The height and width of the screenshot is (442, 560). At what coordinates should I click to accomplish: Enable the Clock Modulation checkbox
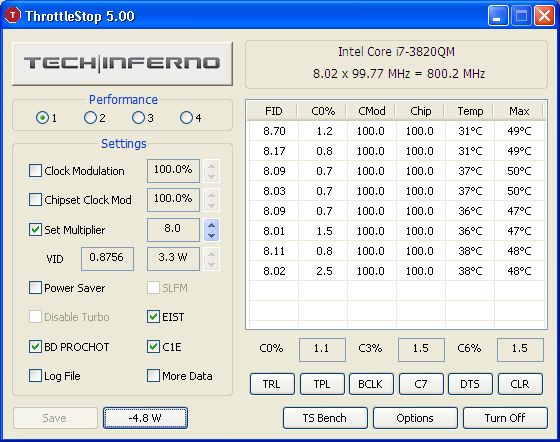point(35,171)
